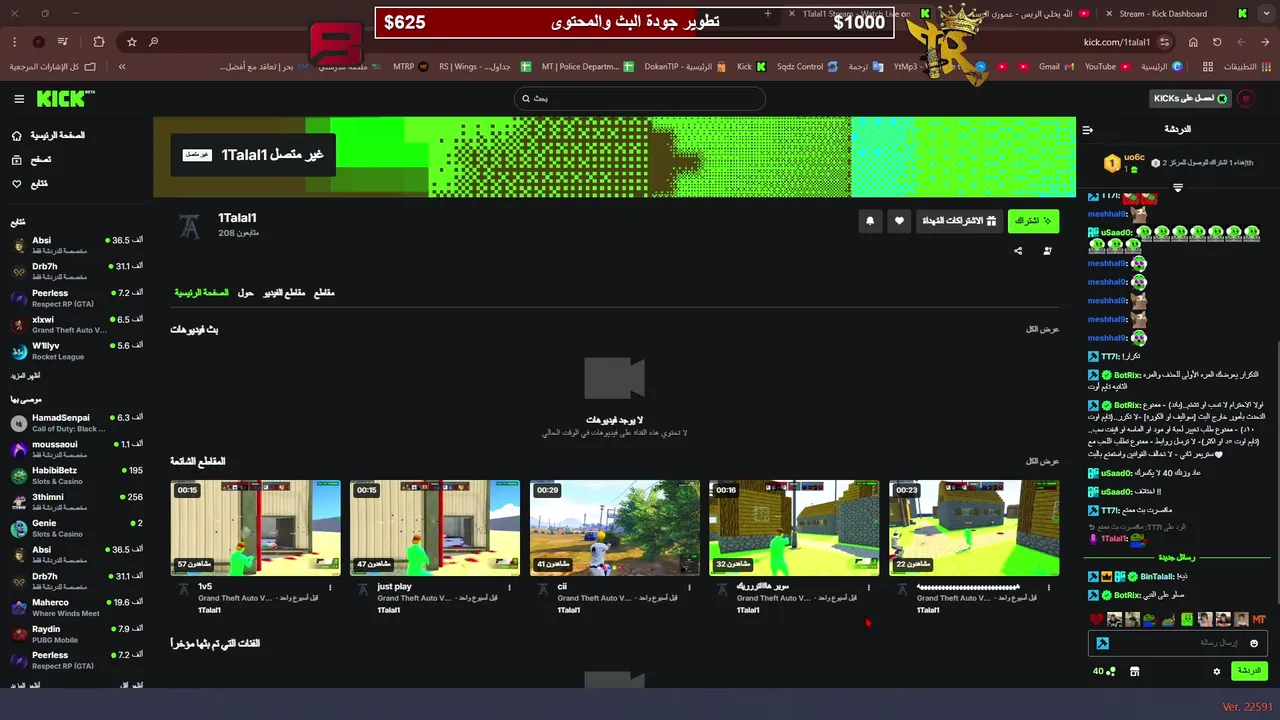Click the heart follow button on channel
This screenshot has width=1280, height=720.
click(899, 221)
